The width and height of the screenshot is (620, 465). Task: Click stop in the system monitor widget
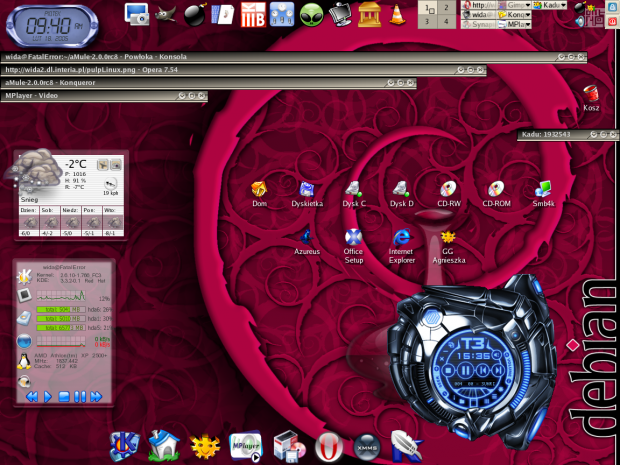(x=64, y=397)
